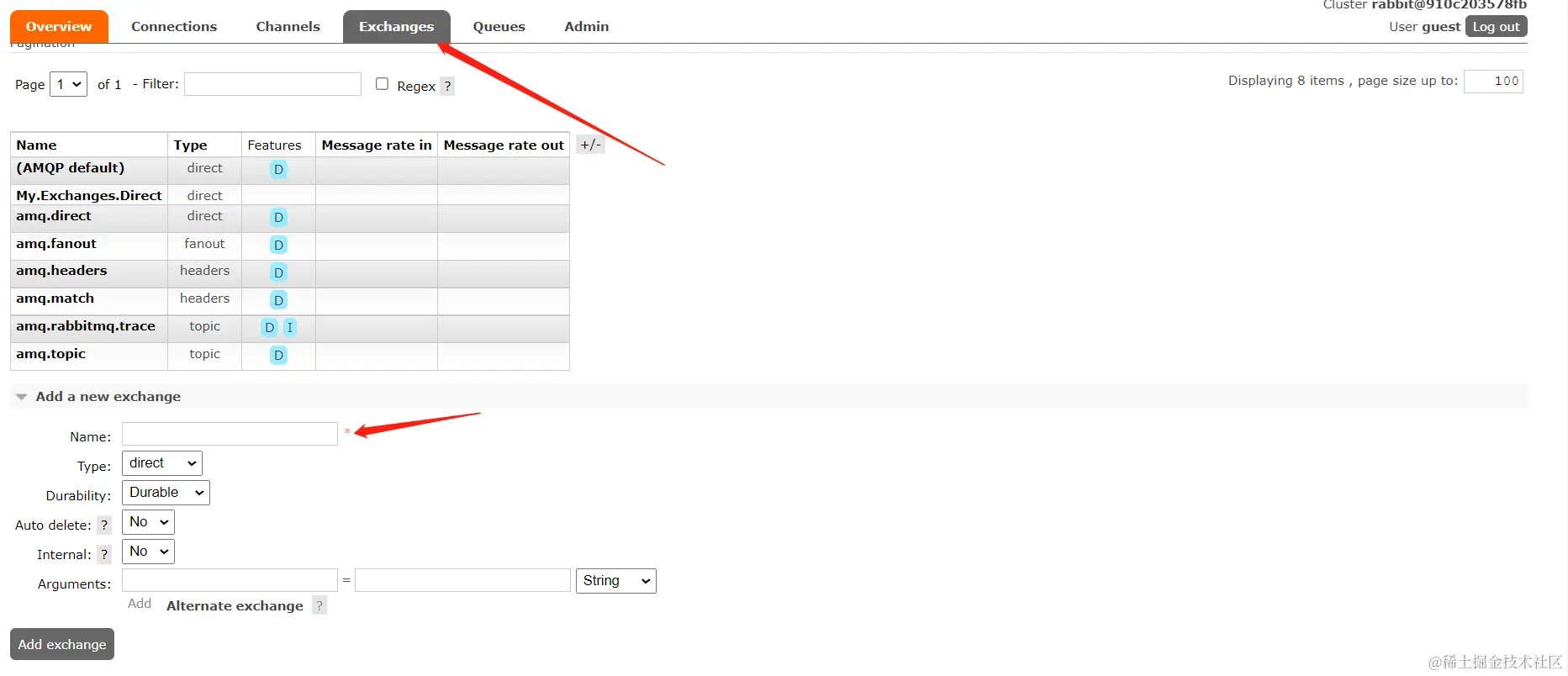Click the help icon next to Internal
The width and height of the screenshot is (1568, 676).
tap(104, 555)
